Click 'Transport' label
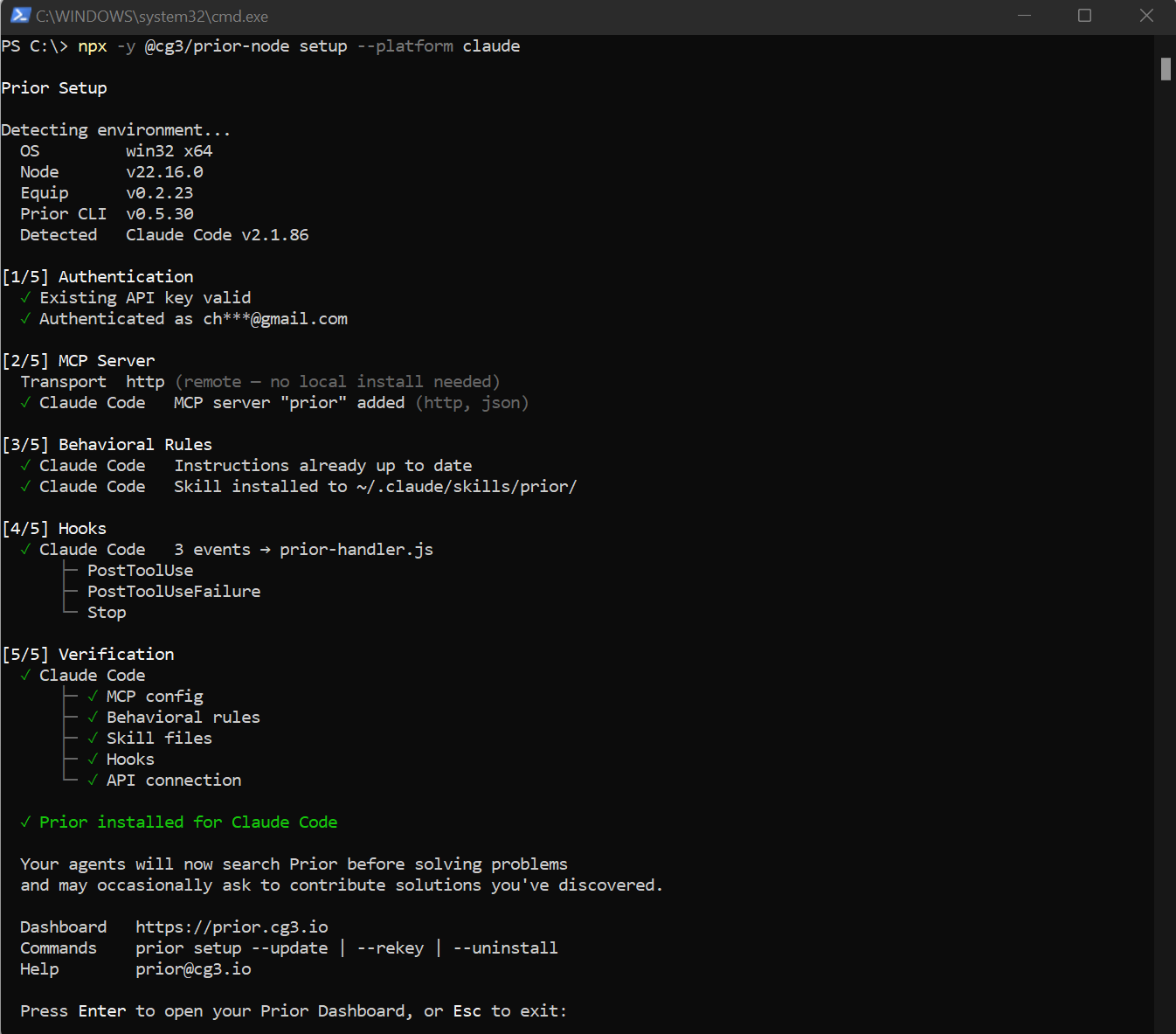 63,382
